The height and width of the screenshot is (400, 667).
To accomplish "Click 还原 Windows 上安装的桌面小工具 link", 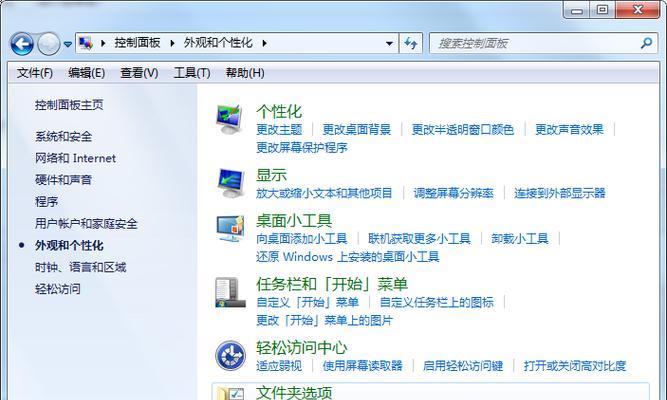I will [x=348, y=257].
